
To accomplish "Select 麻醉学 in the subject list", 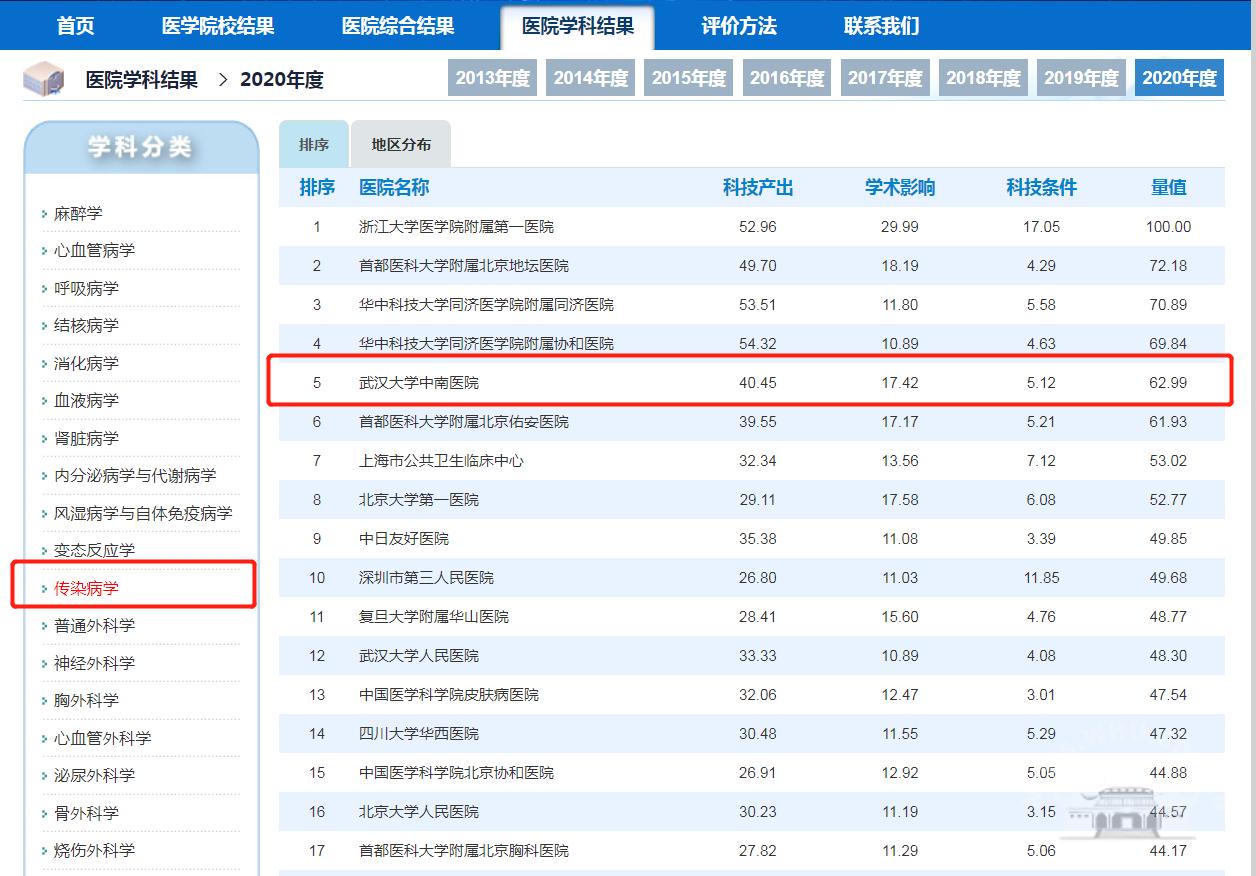I will click(78, 213).
